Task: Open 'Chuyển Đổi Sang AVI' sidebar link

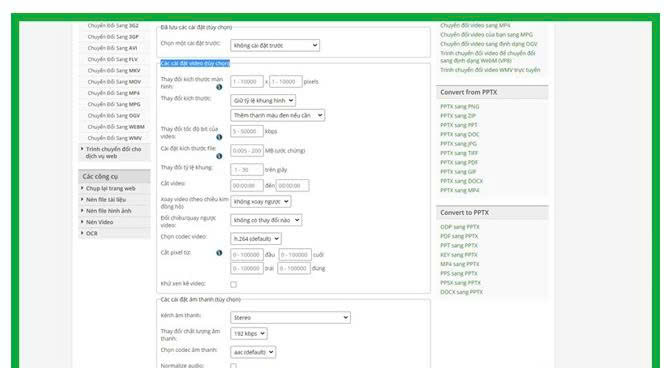Action: [x=112, y=48]
